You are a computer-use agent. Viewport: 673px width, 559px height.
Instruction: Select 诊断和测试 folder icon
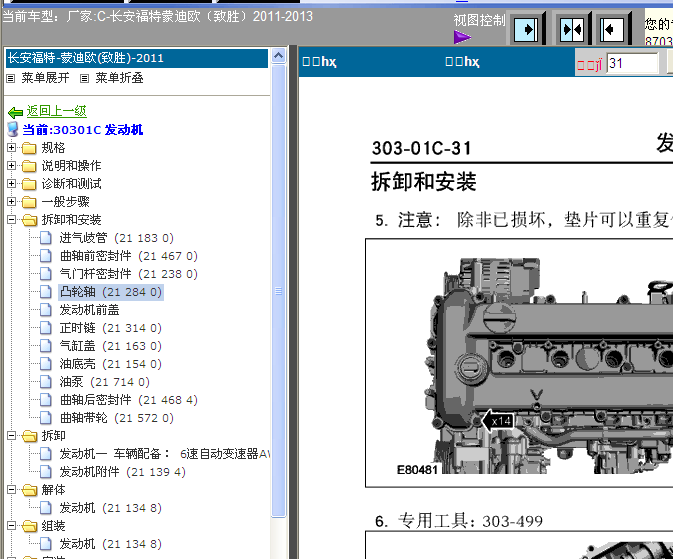(x=29, y=184)
